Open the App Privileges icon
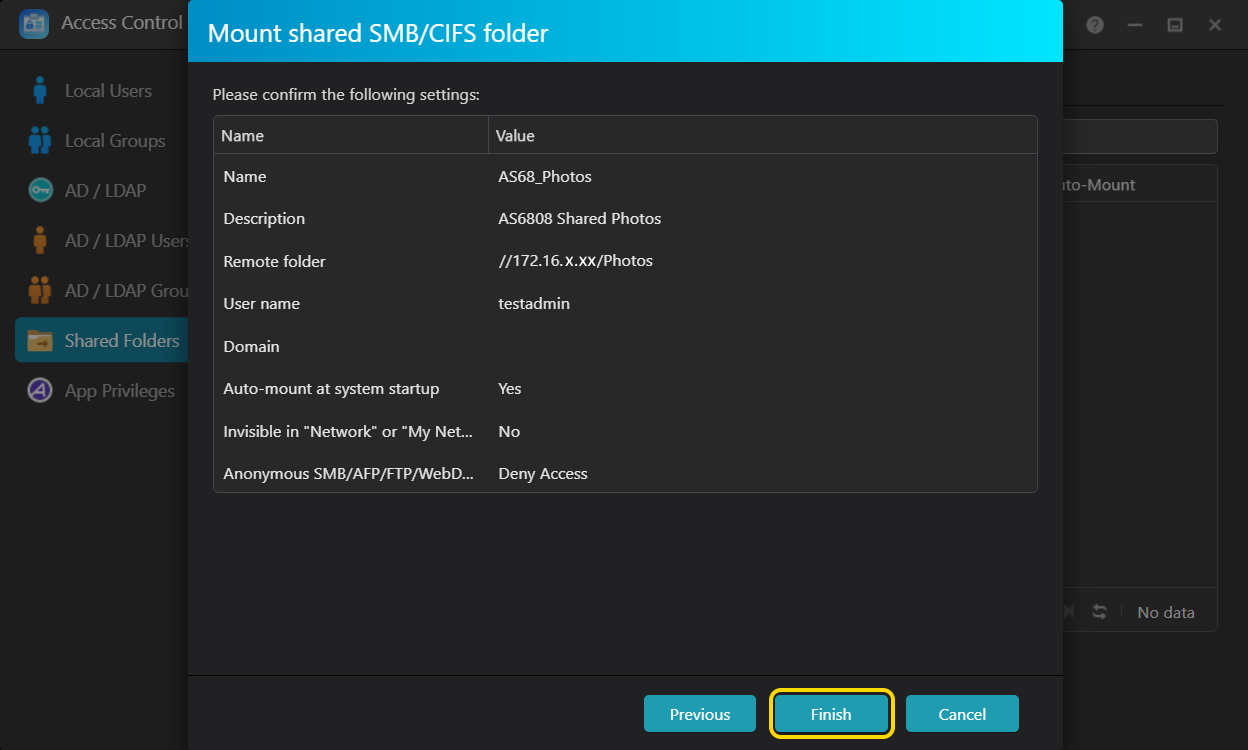The image size is (1248, 750). [x=40, y=391]
